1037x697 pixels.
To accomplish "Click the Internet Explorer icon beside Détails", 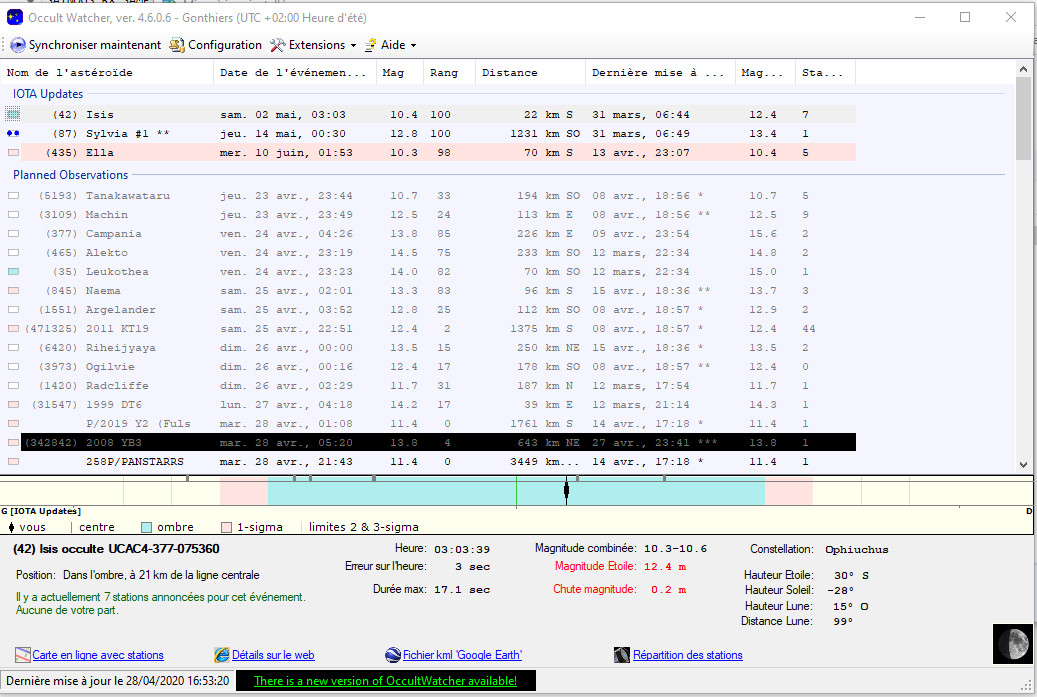I will pos(222,655).
